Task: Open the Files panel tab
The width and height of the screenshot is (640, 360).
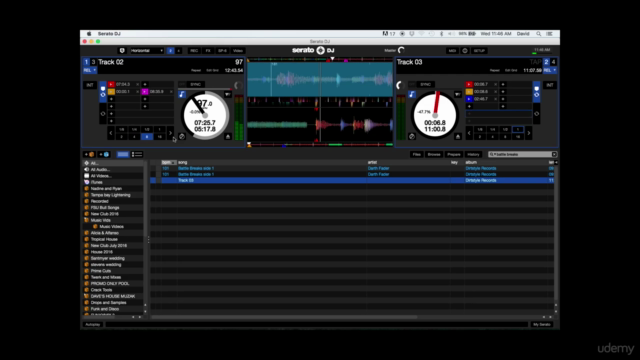Action: [416, 154]
